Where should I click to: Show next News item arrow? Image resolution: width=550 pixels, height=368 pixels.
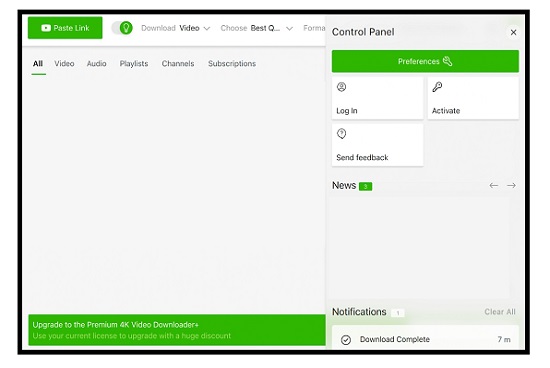[511, 185]
